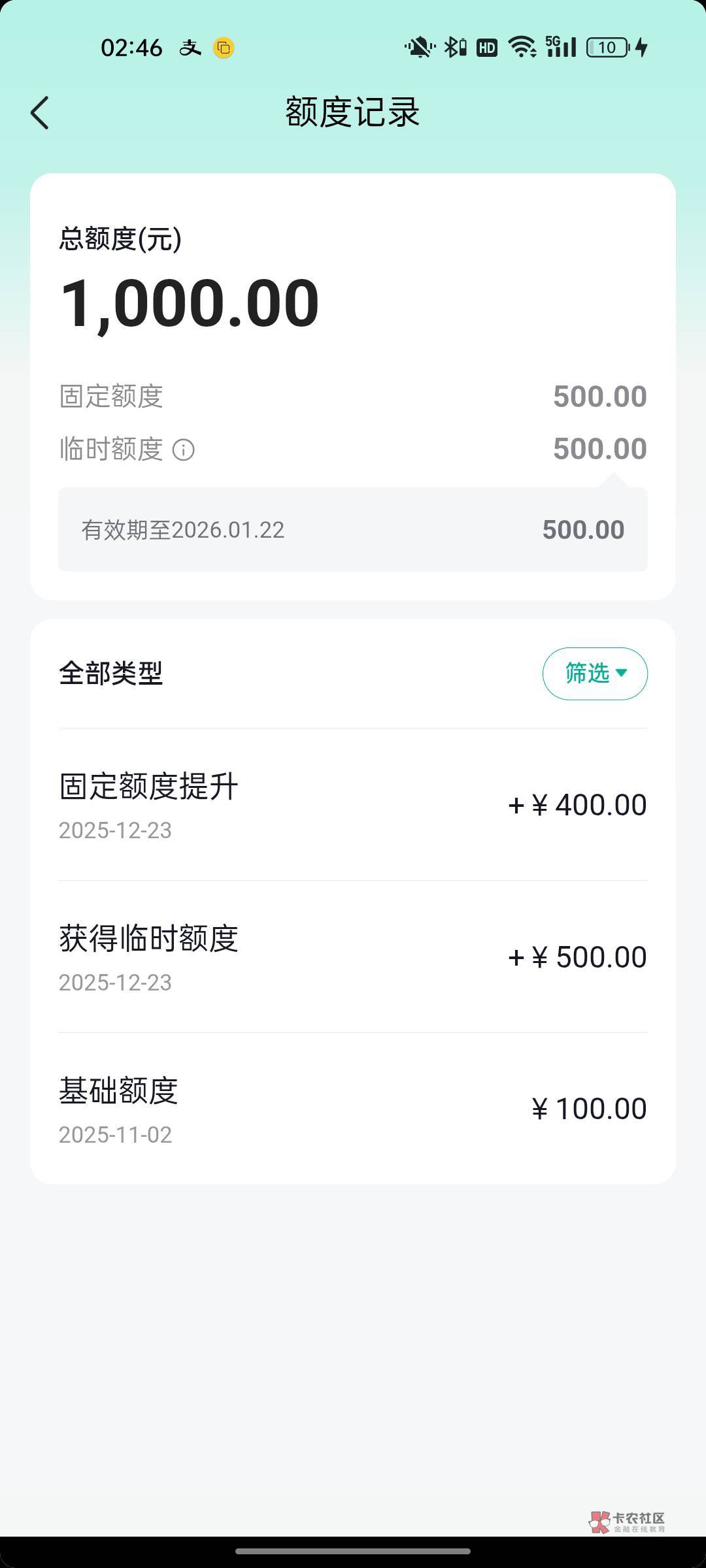This screenshot has width=706, height=1568.
Task: Tap the 临时额度 500.00 amount
Action: (599, 449)
